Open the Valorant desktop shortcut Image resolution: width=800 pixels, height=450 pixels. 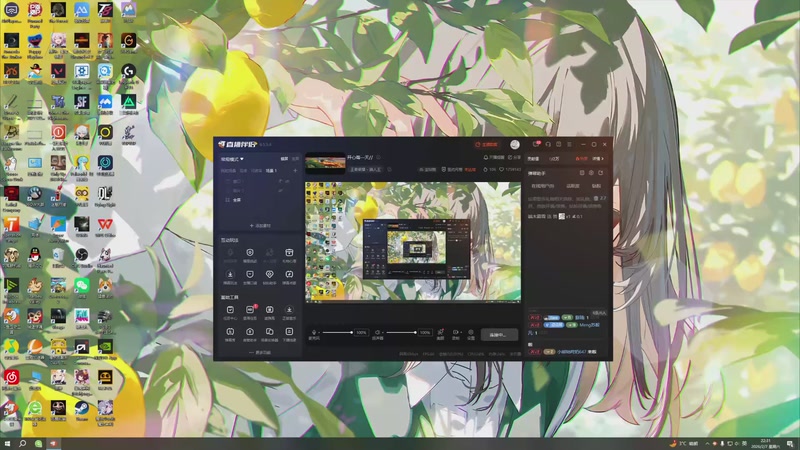[x=58, y=73]
